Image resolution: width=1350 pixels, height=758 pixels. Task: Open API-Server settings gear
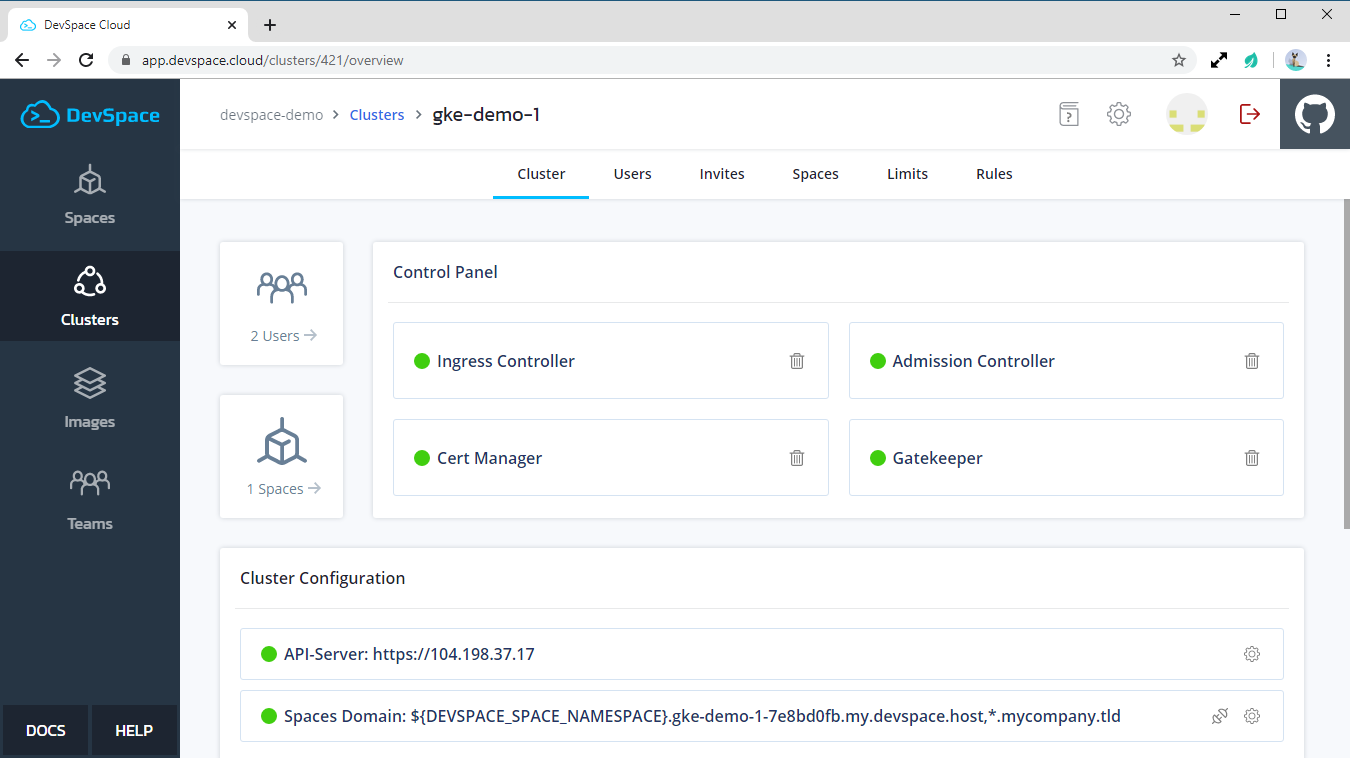pos(1252,654)
